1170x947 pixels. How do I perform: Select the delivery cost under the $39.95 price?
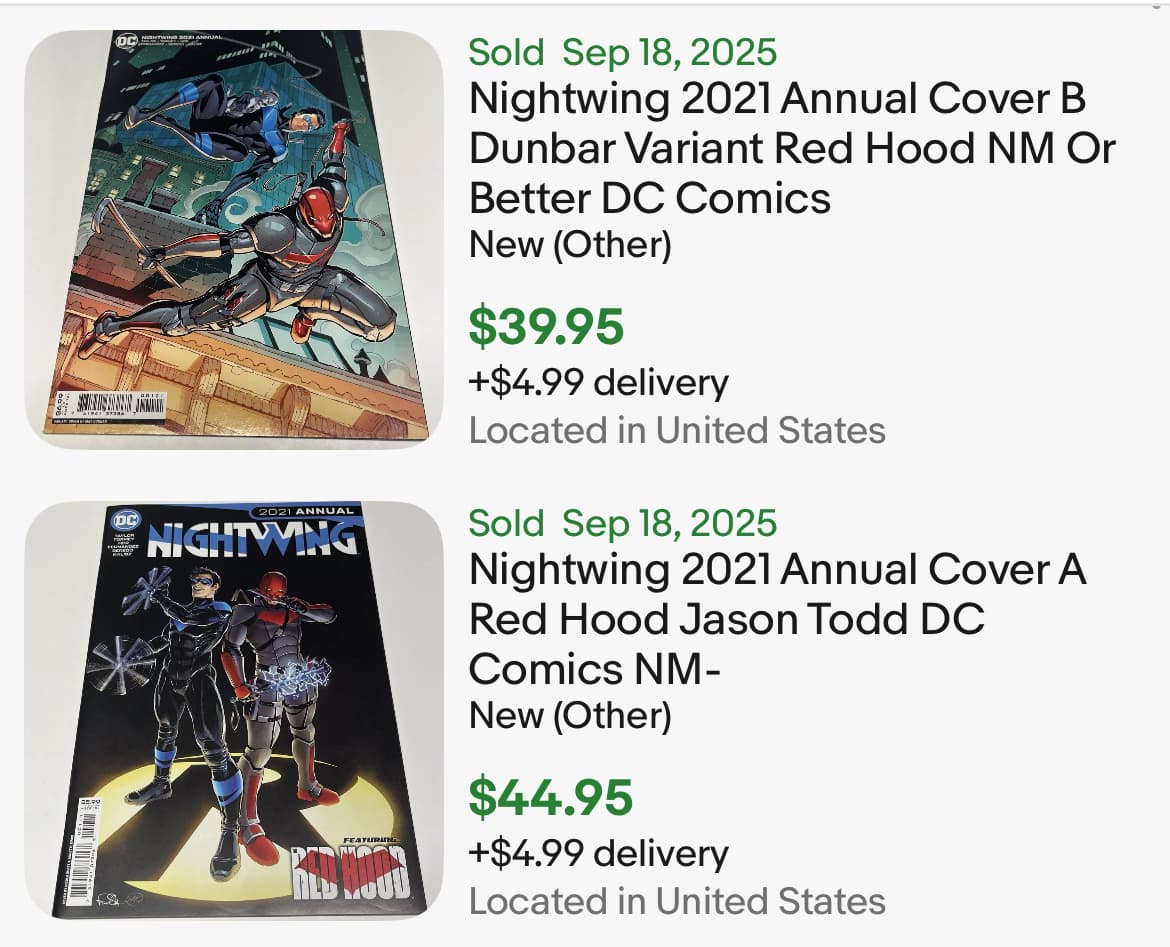[598, 382]
